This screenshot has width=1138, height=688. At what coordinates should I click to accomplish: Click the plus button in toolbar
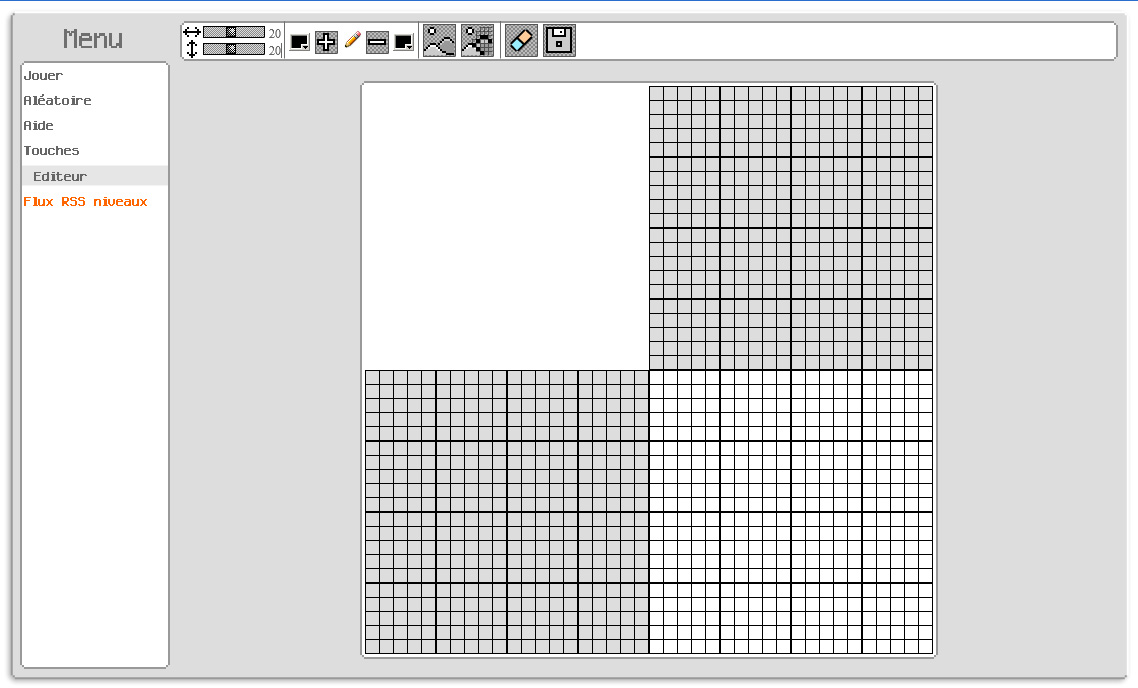click(x=326, y=42)
